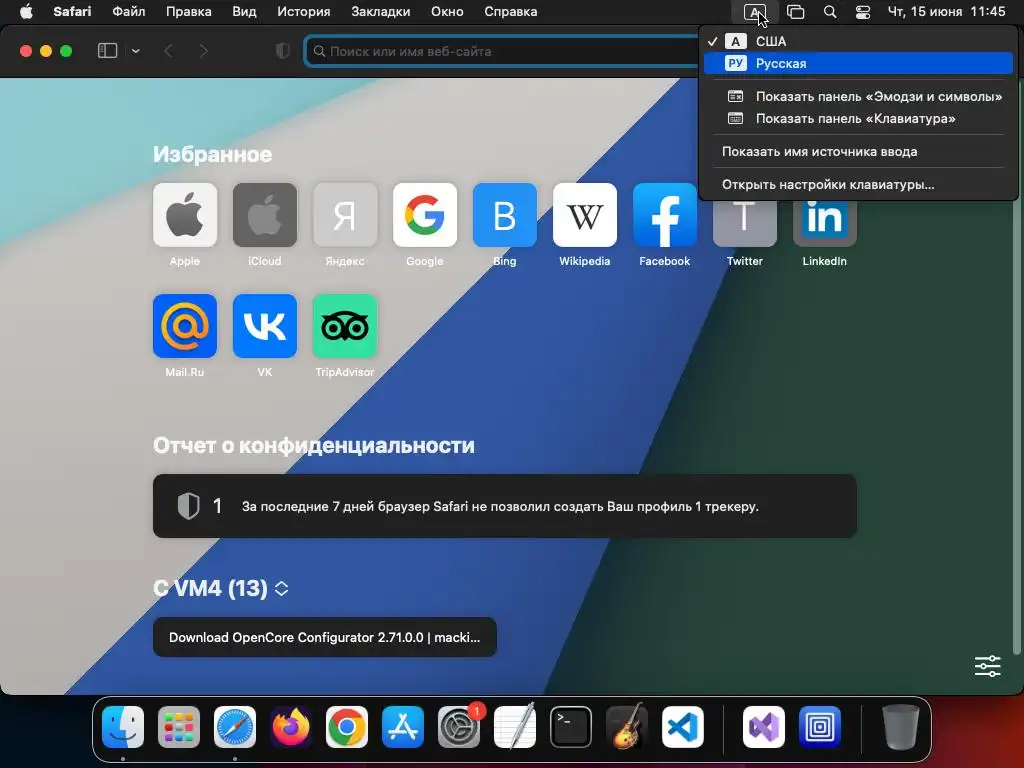This screenshot has width=1024, height=768.
Task: Open the privacy report shield in toolbar
Action: 283,51
